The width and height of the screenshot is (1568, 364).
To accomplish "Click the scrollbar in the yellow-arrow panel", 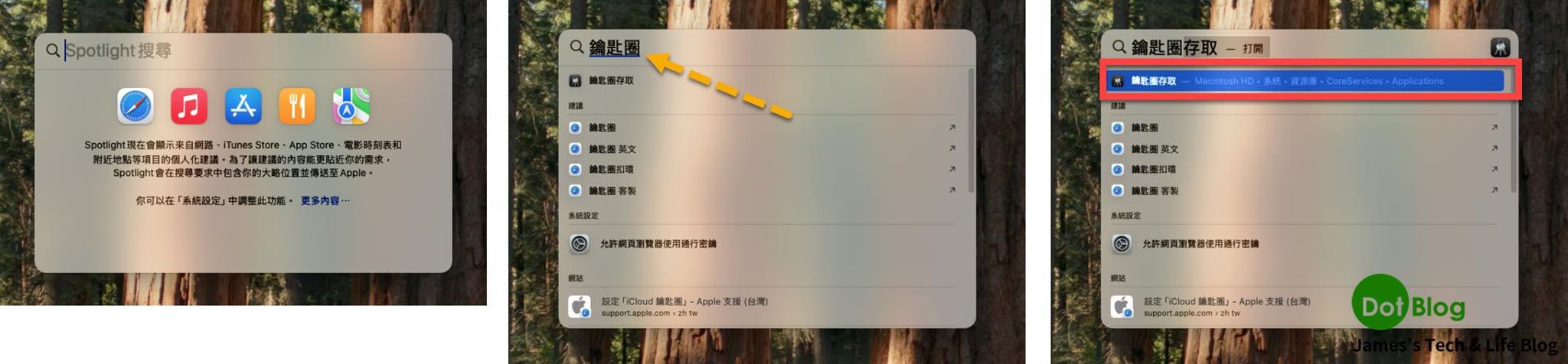I will coord(971,130).
